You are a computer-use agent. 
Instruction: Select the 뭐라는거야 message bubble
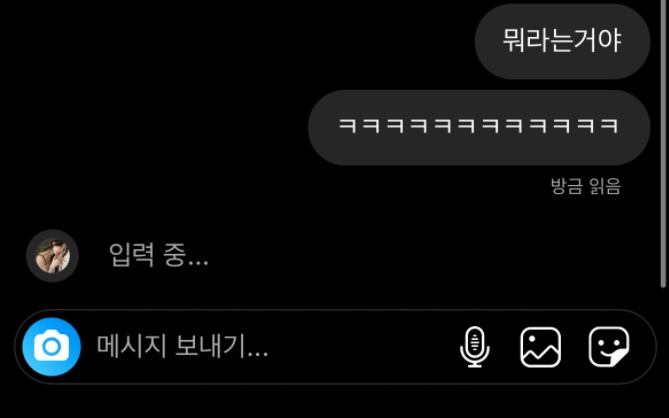[562, 41]
